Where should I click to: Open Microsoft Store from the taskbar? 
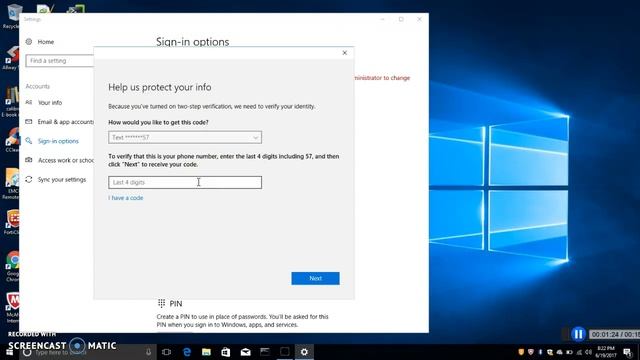(x=226, y=352)
